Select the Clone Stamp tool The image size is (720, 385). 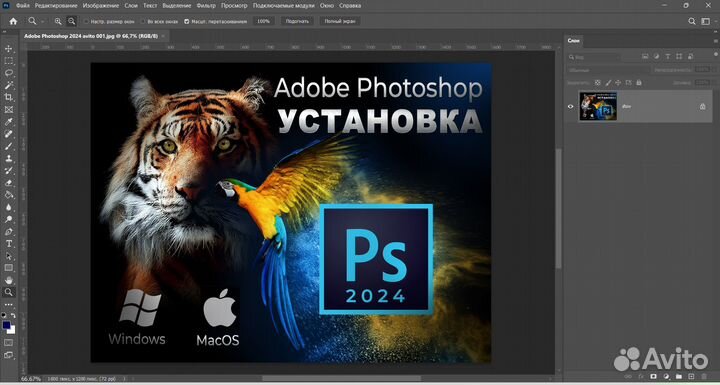coord(9,159)
